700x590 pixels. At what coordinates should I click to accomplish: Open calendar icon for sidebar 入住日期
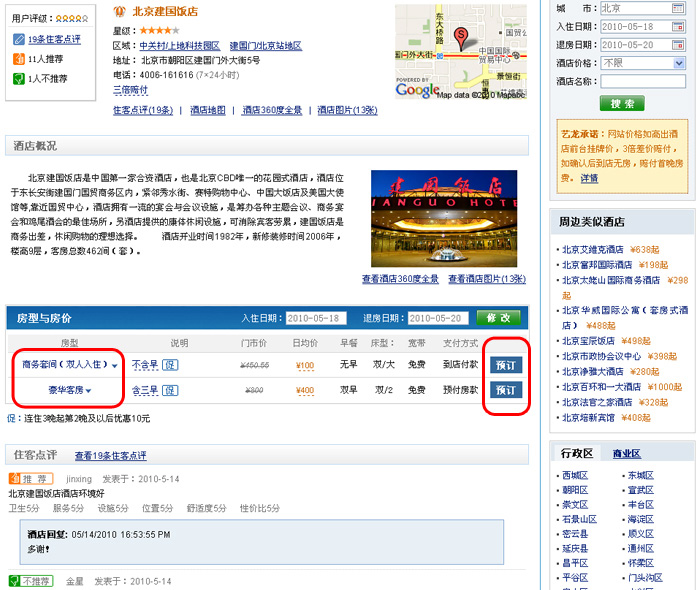coord(678,27)
